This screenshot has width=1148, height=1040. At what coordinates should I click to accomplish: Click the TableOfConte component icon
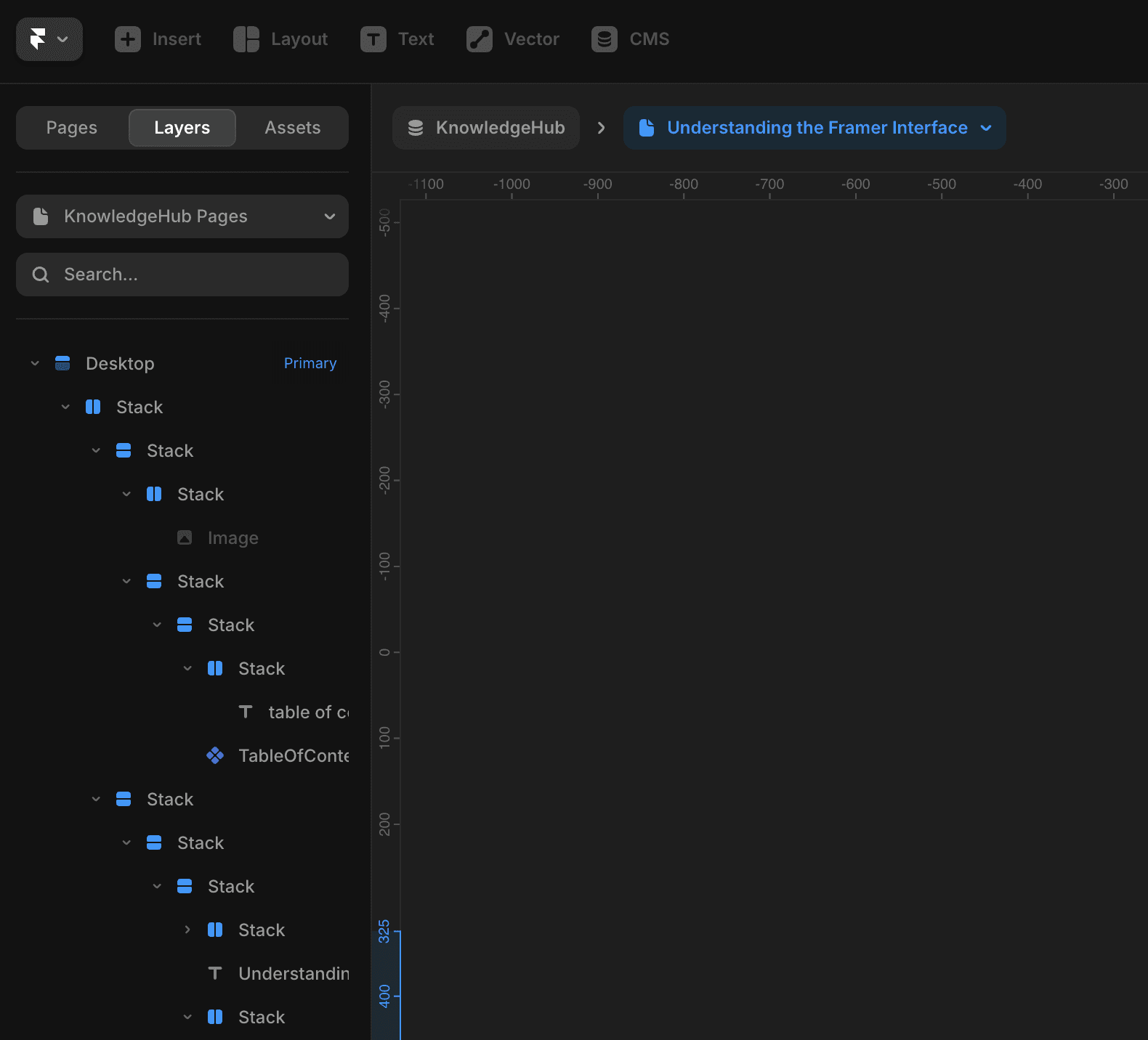tap(215, 755)
